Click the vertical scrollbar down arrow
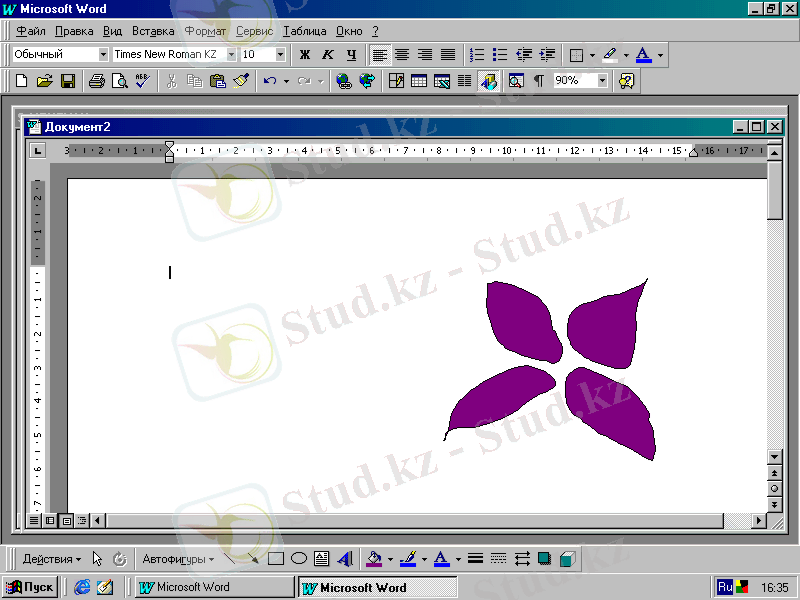This screenshot has width=800, height=600. [774, 457]
